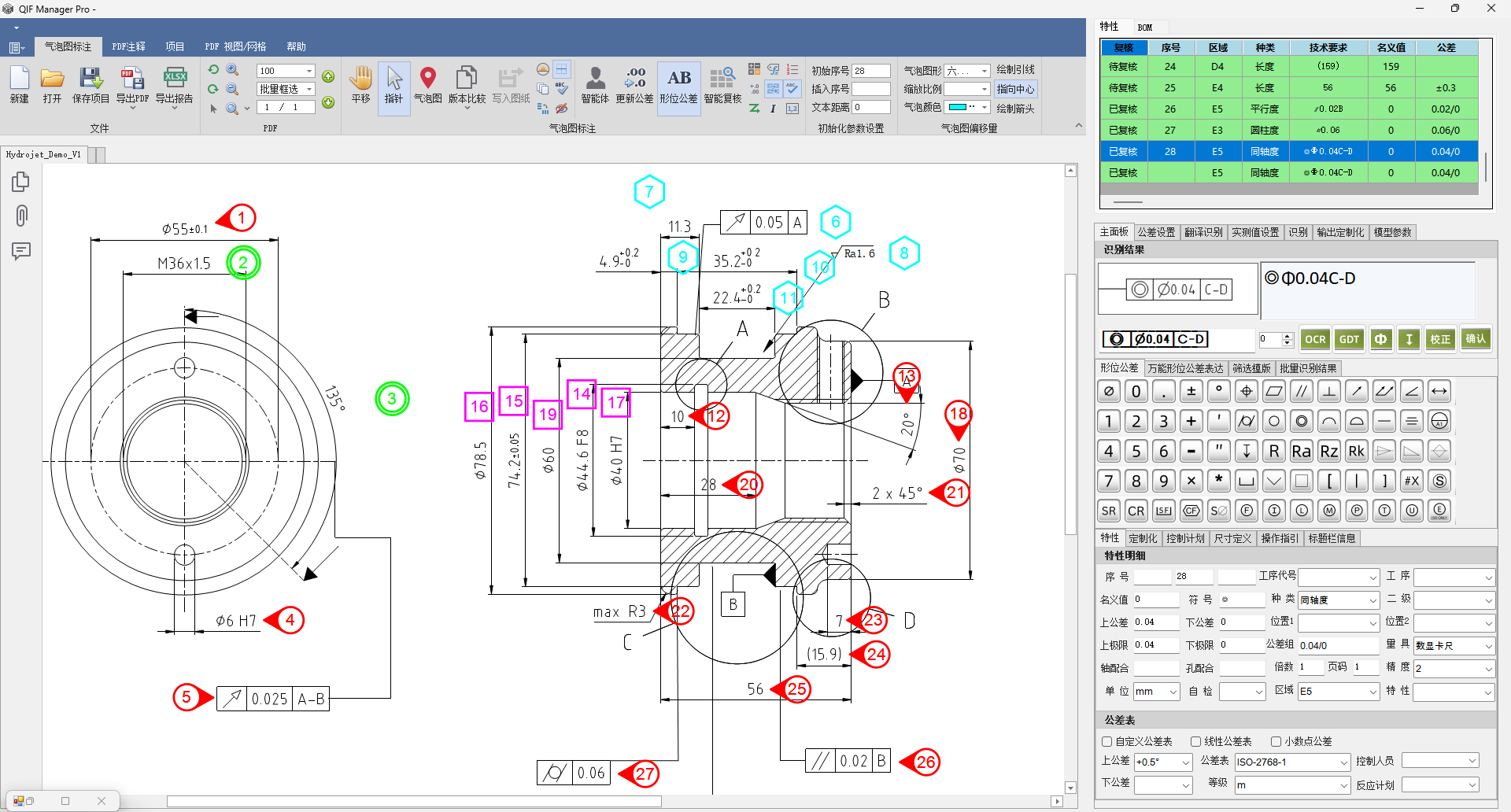Viewport: 1511px width, 812px height.
Task: Open a file with the 打开 folder icon
Action: click(x=52, y=85)
